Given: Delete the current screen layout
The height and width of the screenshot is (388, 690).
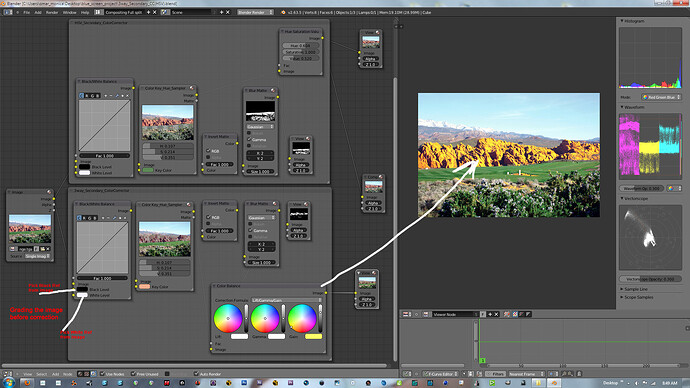Looking at the screenshot, I should tap(154, 12).
